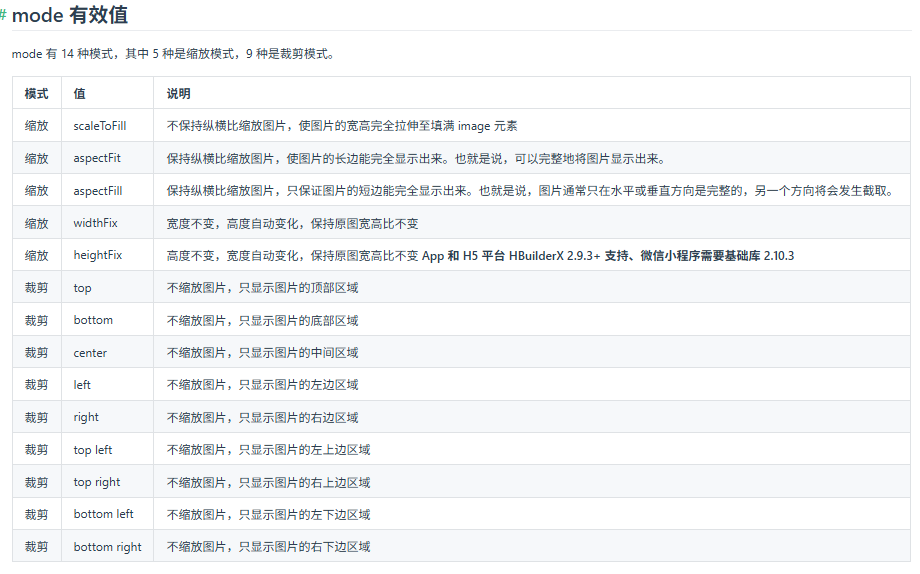920x574 pixels.
Task: Click the heightFix description with HBuilderX 2.9.3+
Action: point(480,256)
